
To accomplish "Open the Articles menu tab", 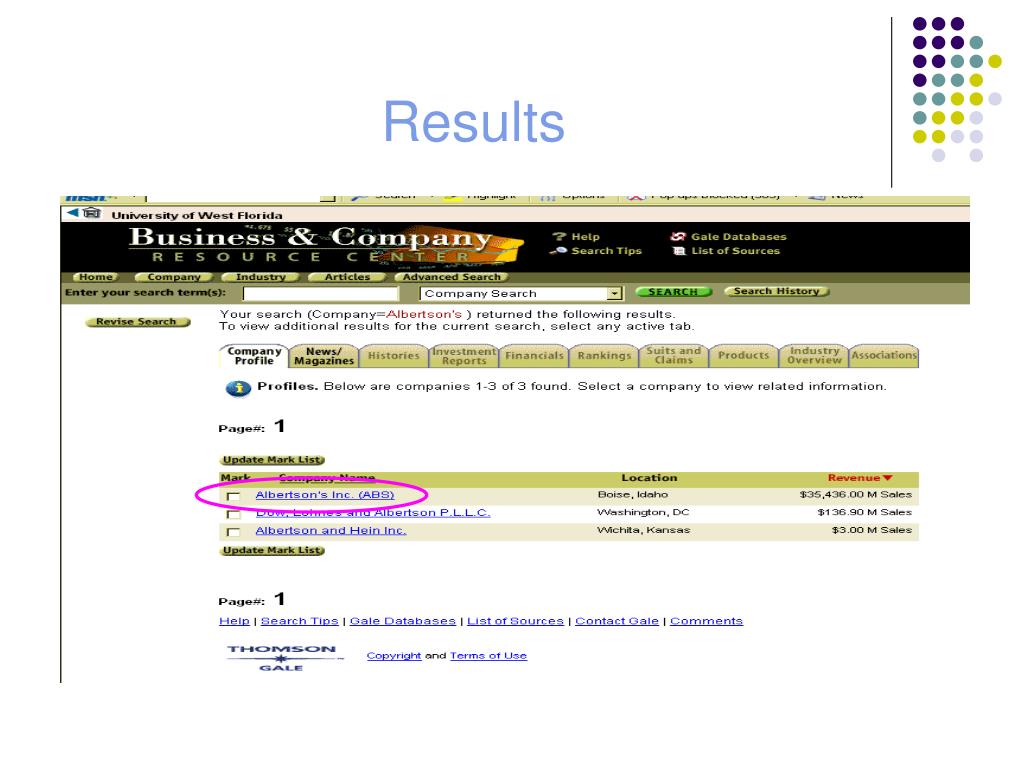I will click(x=347, y=277).
